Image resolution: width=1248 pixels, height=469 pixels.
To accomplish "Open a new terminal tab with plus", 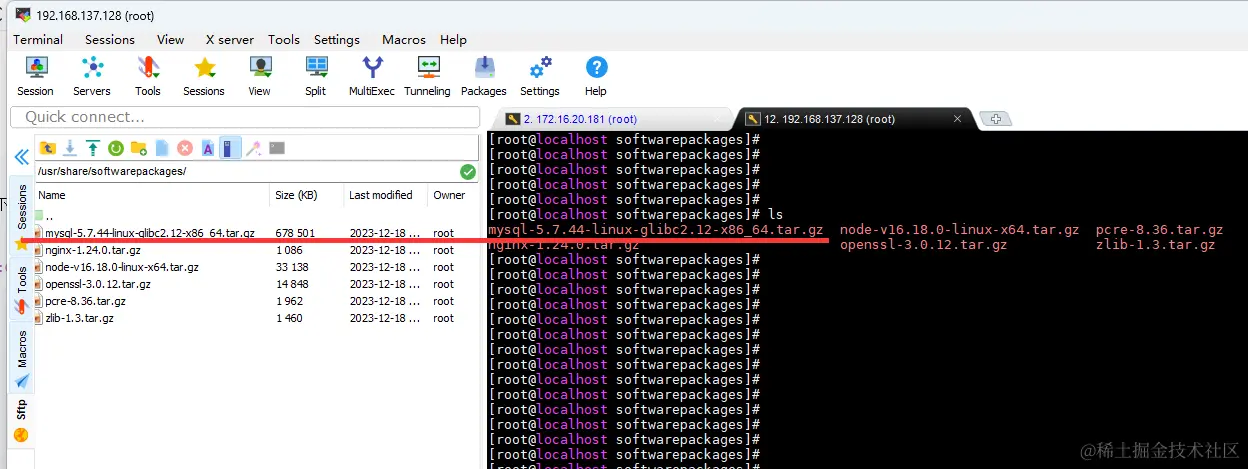I will pyautogui.click(x=995, y=119).
